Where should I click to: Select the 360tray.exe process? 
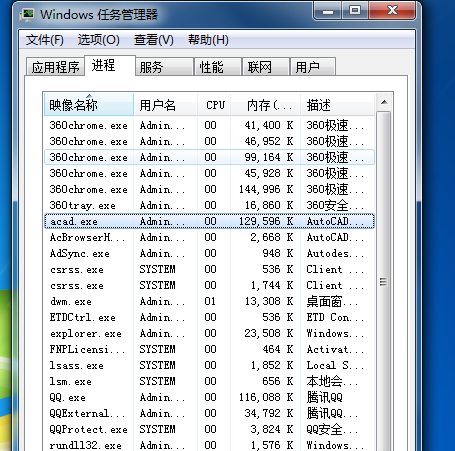[x=209, y=205]
